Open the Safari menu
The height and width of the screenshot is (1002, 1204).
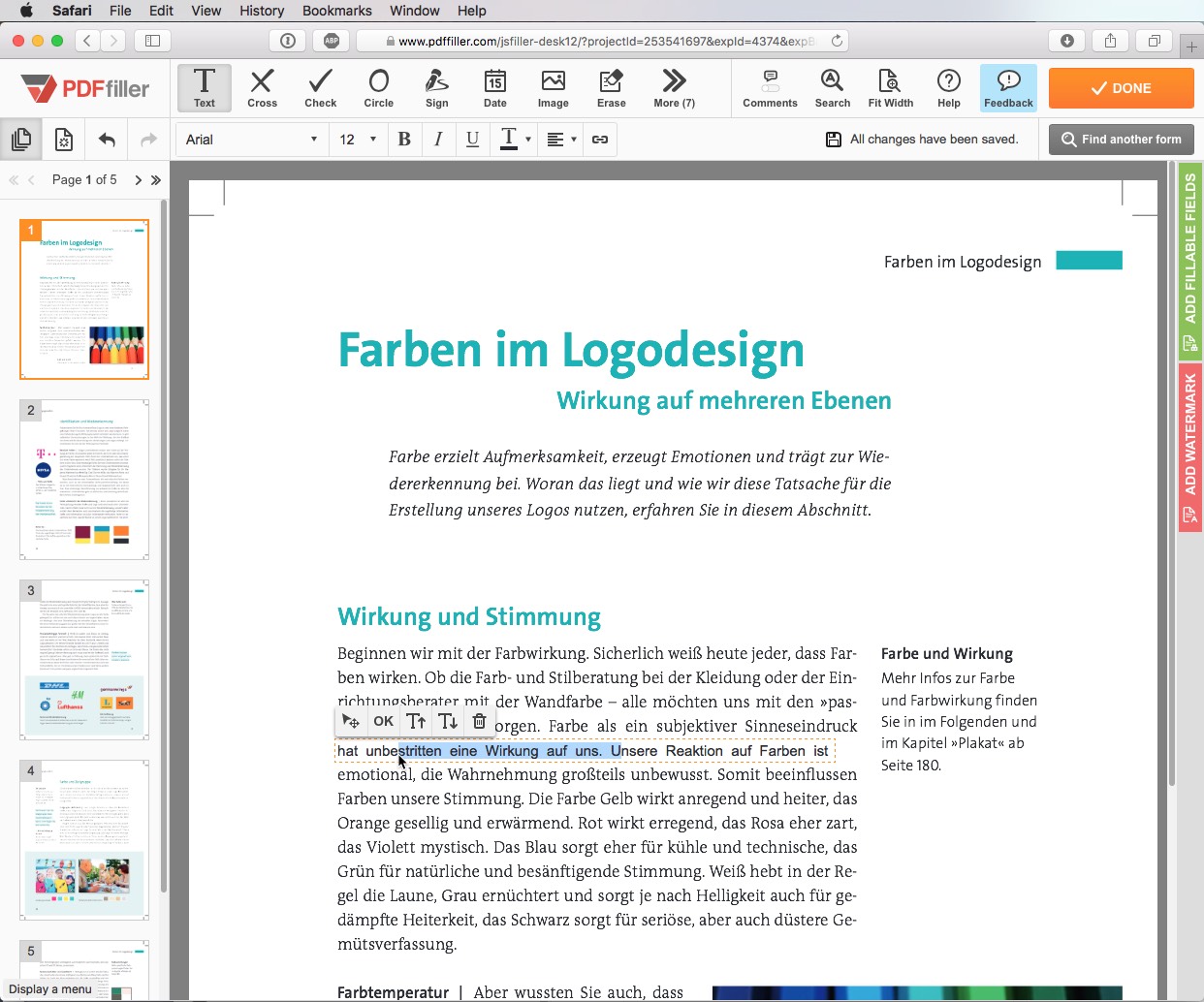pos(72,11)
